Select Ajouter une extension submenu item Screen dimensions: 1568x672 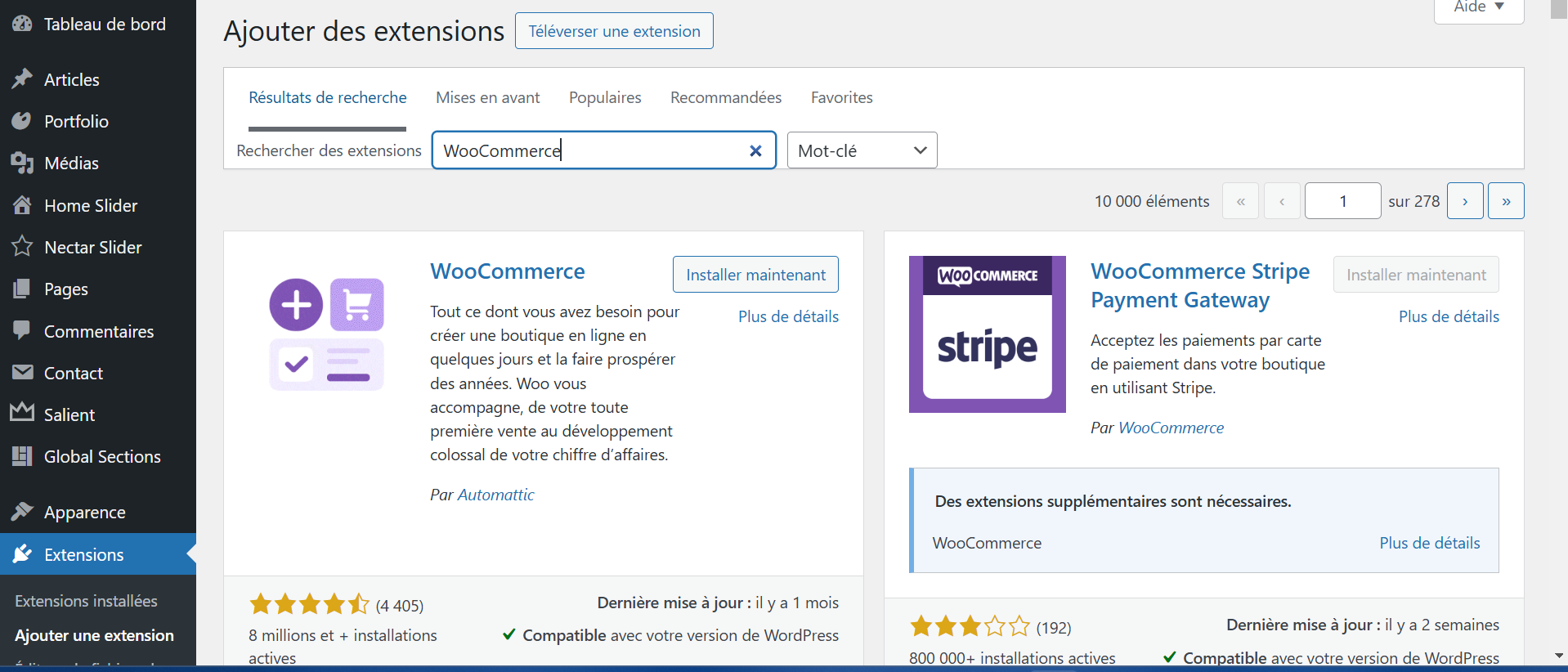click(x=94, y=635)
